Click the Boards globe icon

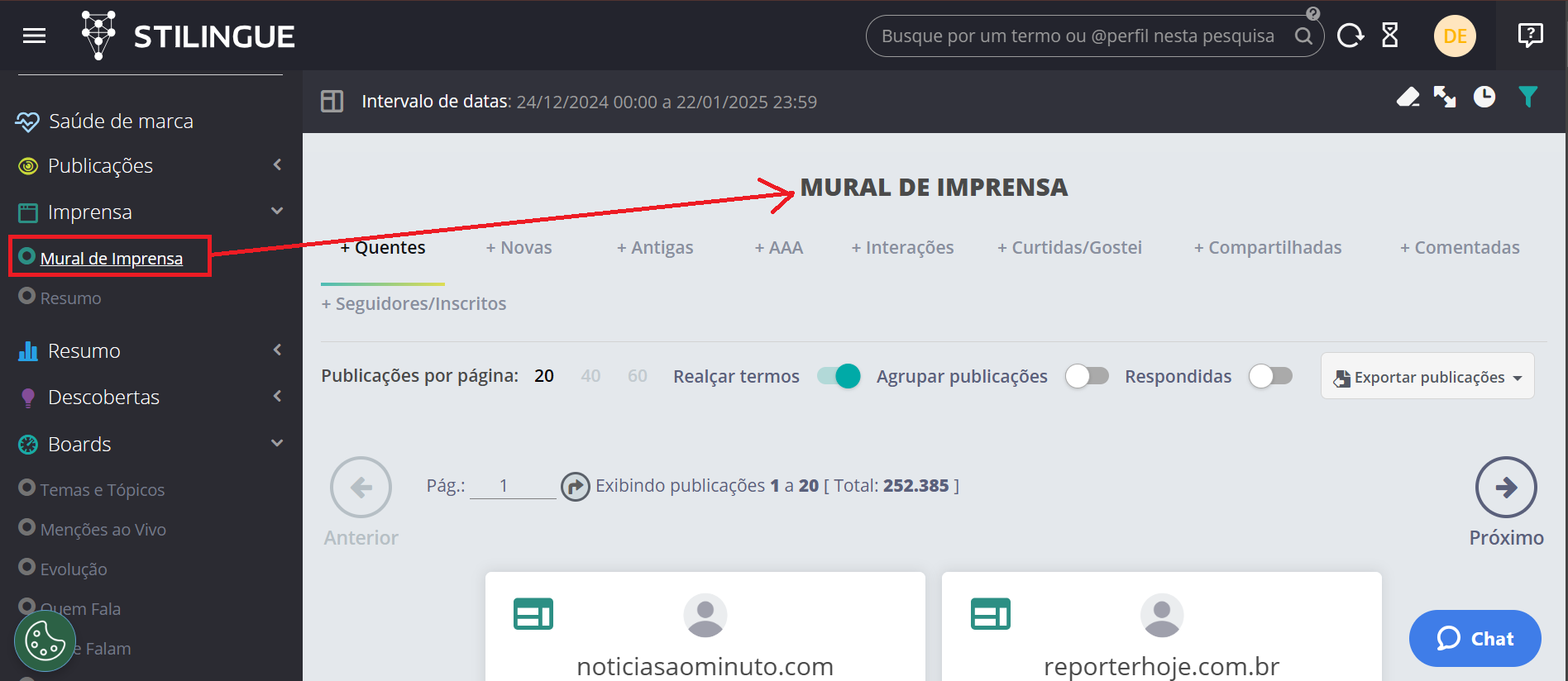[x=28, y=445]
